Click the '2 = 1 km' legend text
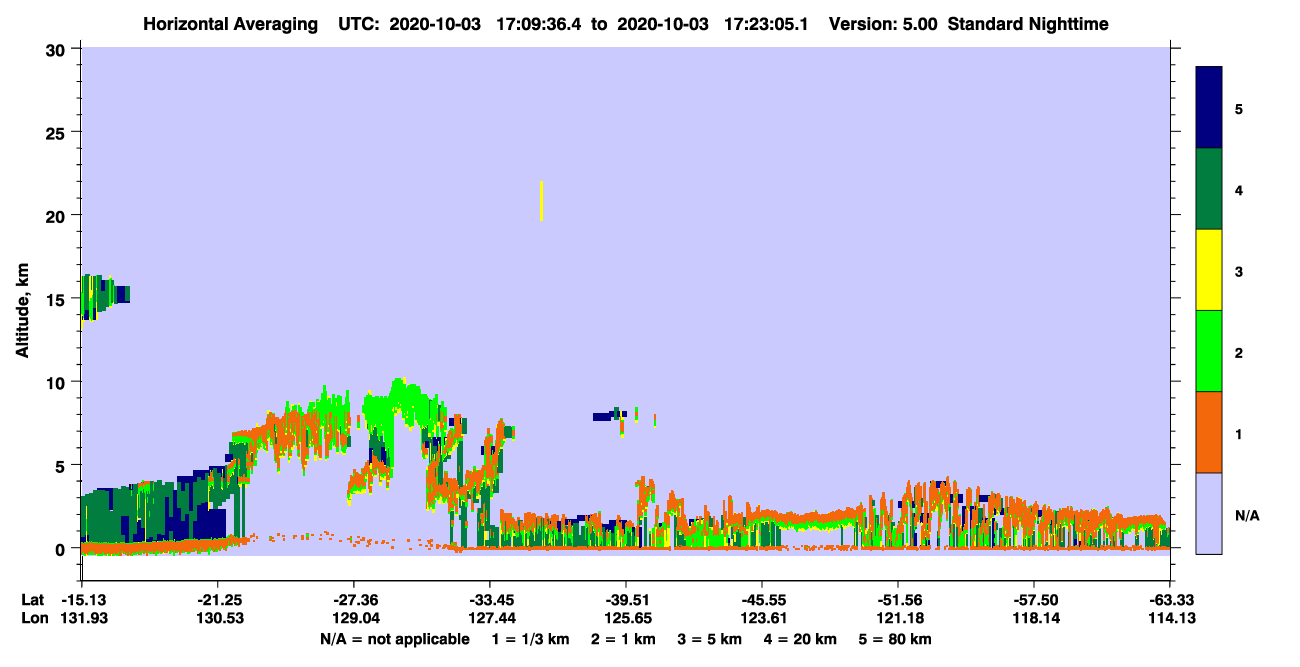The height and width of the screenshot is (667, 1300). [622, 638]
